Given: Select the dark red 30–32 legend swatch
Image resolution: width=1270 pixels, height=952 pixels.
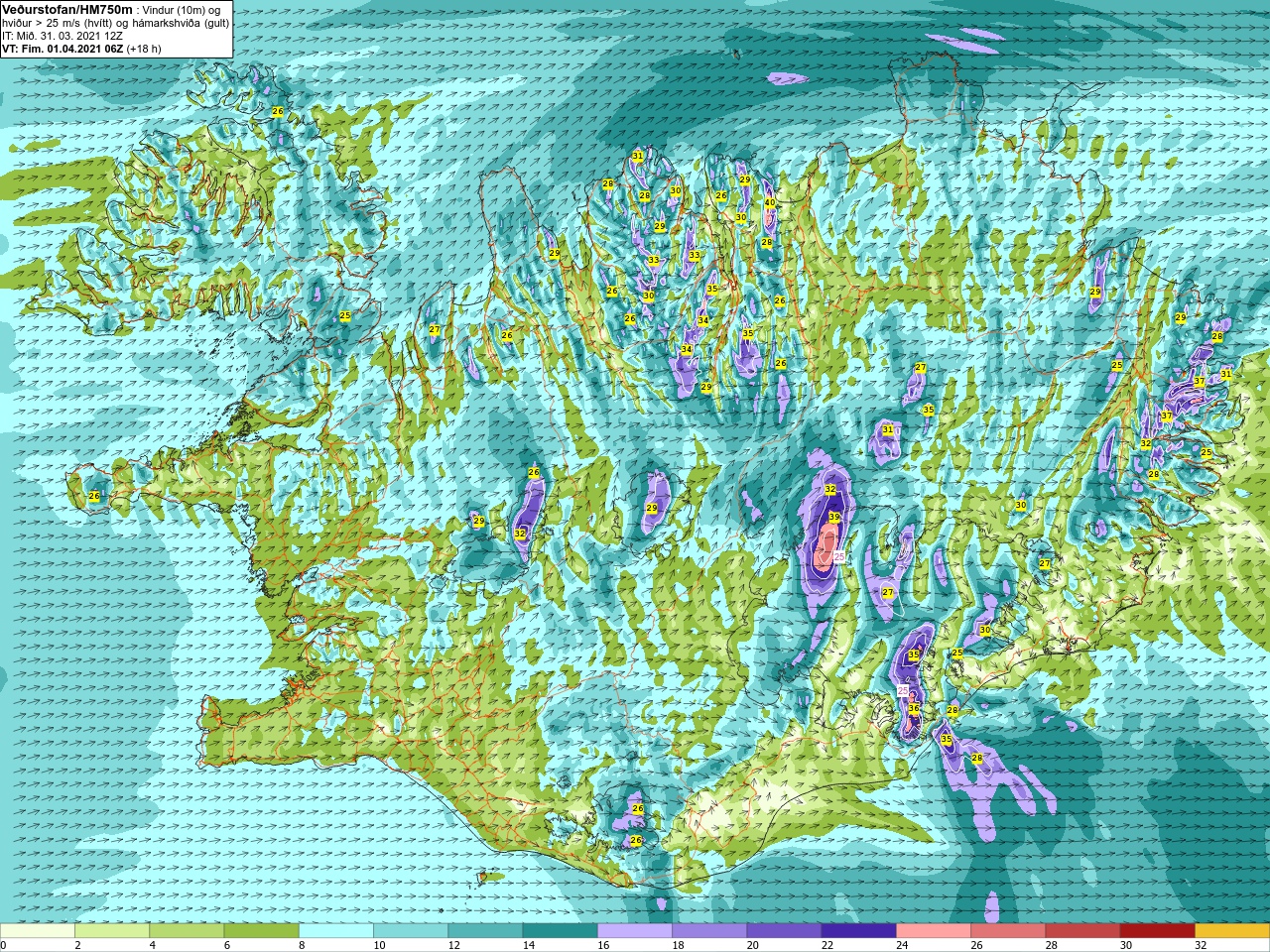Looking at the screenshot, I should [1157, 931].
